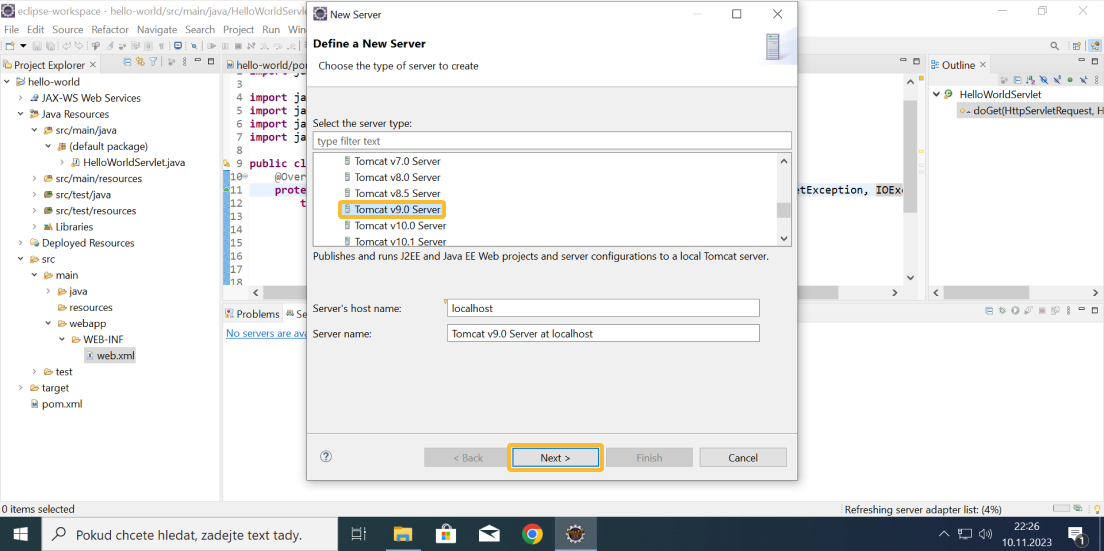The height and width of the screenshot is (551, 1104).
Task: Open the File menu
Action: coord(11,30)
